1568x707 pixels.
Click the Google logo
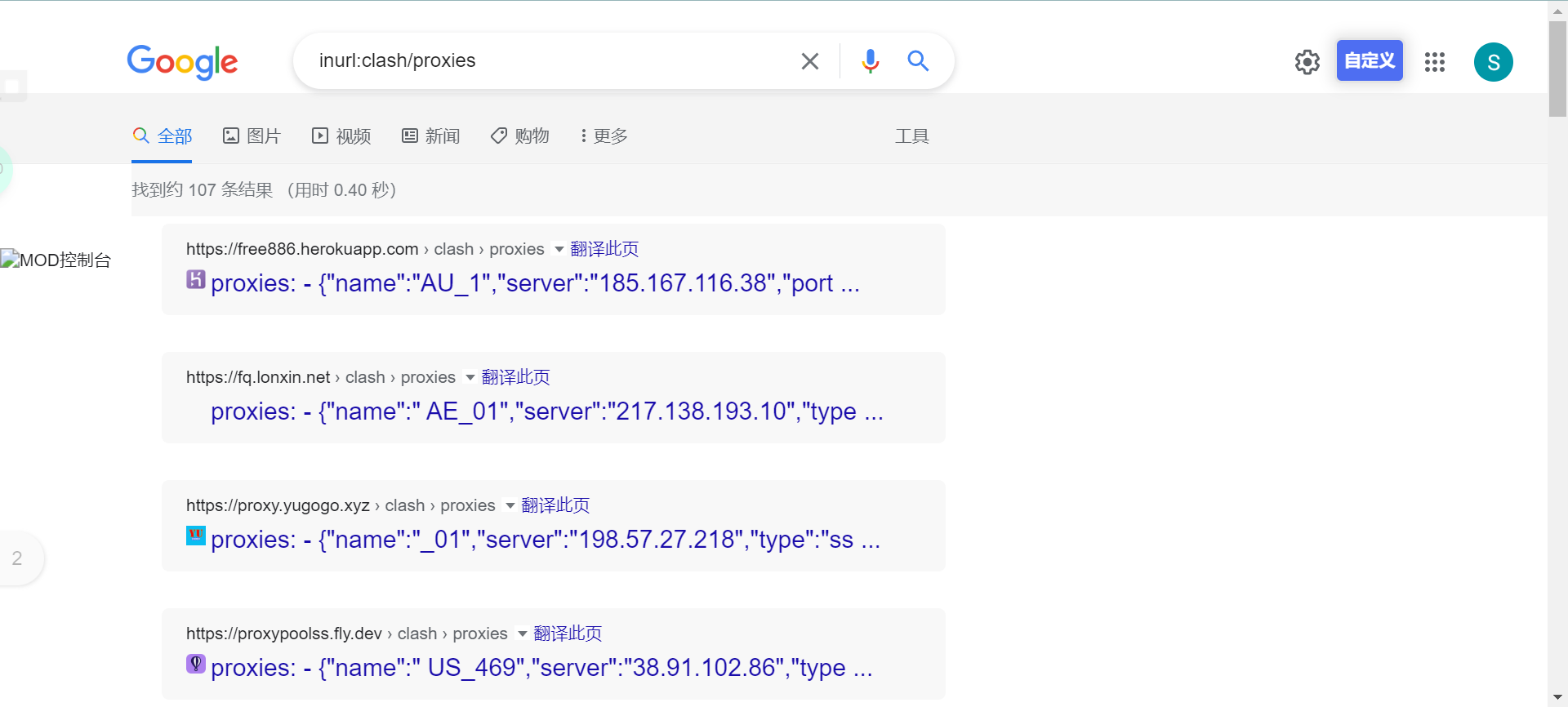[182, 62]
